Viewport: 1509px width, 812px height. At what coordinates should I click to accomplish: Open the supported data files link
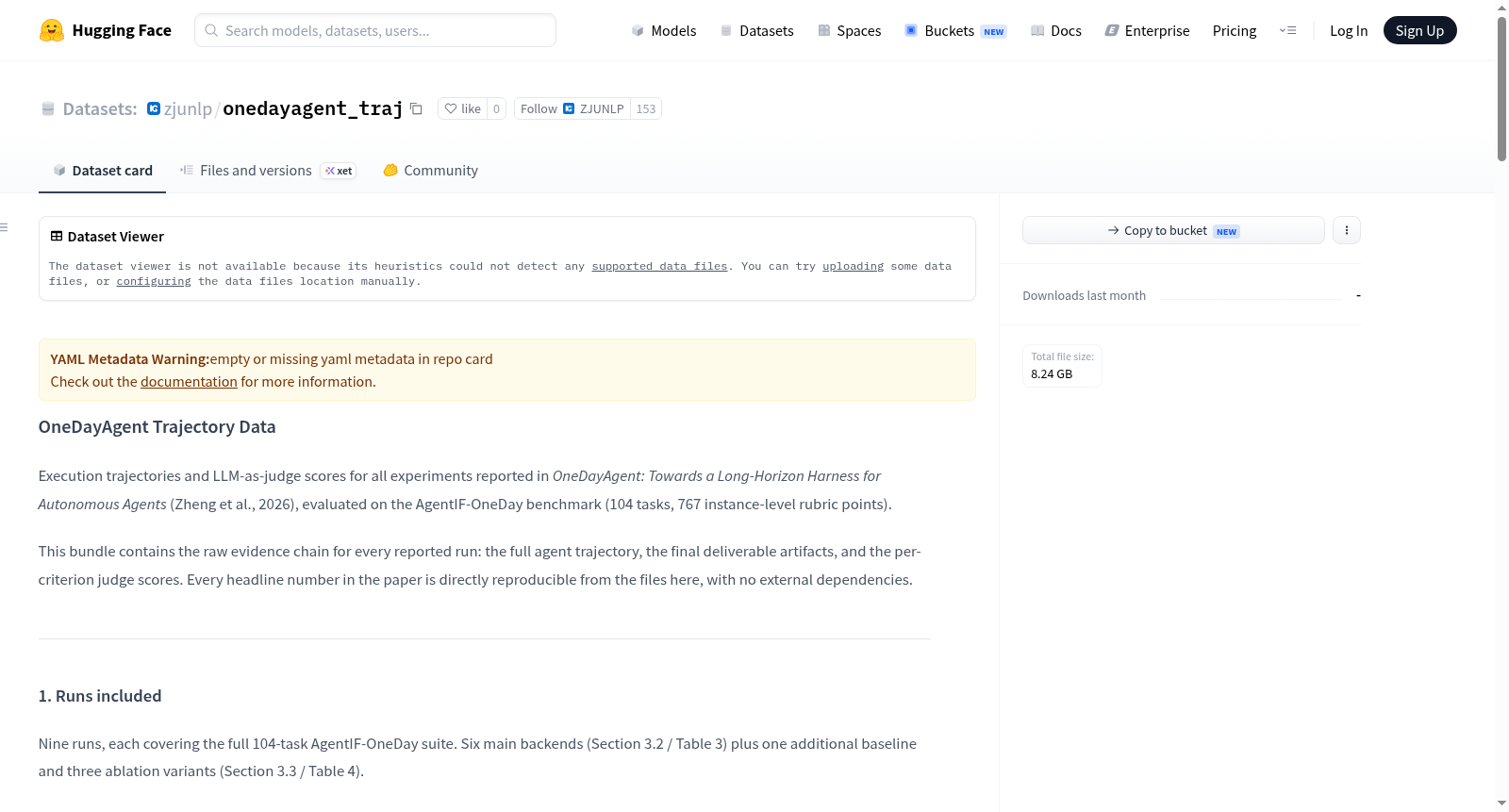tap(659, 267)
